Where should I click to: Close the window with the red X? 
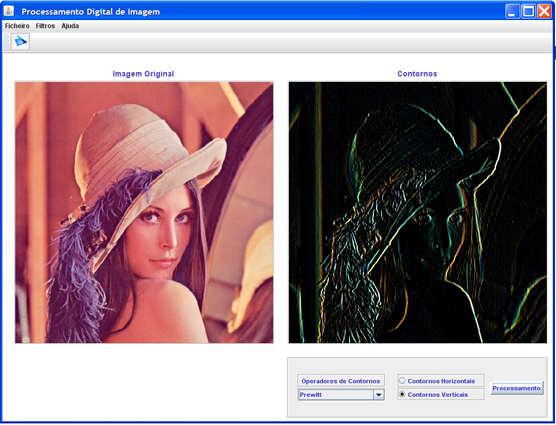[x=544, y=11]
